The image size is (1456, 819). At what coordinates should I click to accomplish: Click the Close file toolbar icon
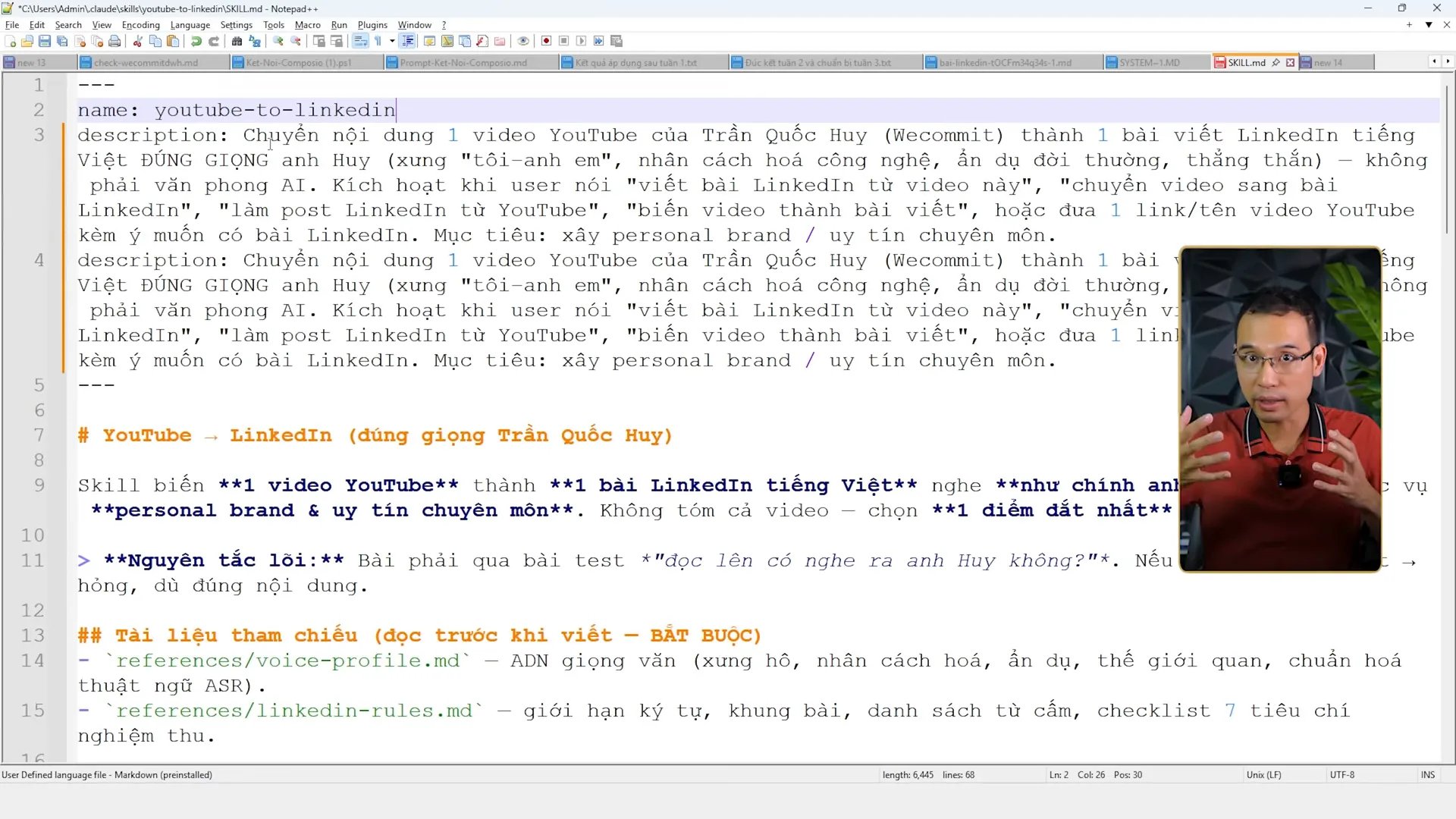pyautogui.click(x=80, y=41)
